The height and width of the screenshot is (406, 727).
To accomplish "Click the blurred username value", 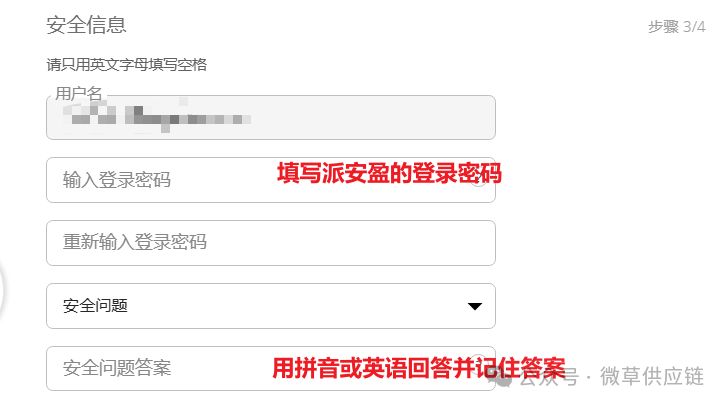I will tap(157, 116).
